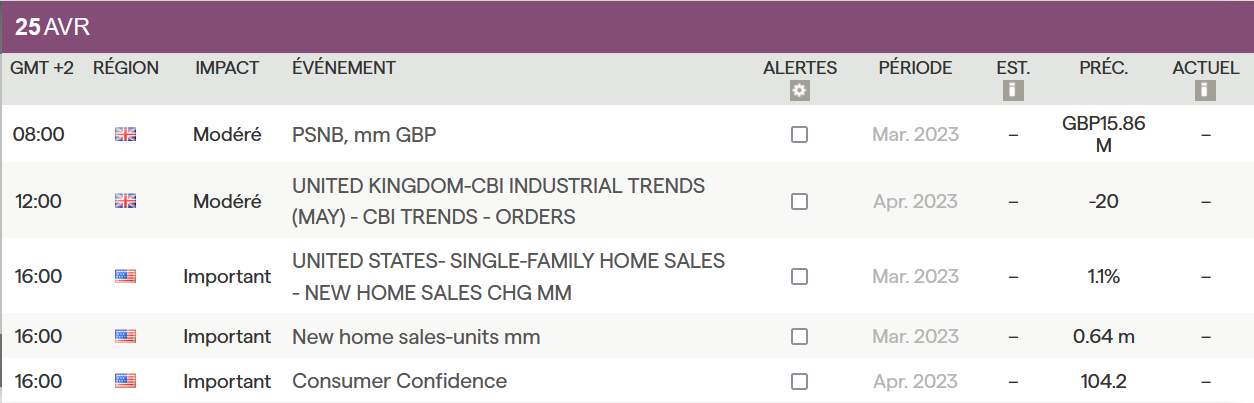Click the alerts settings gear icon
1254x403 pixels.
coord(799,91)
